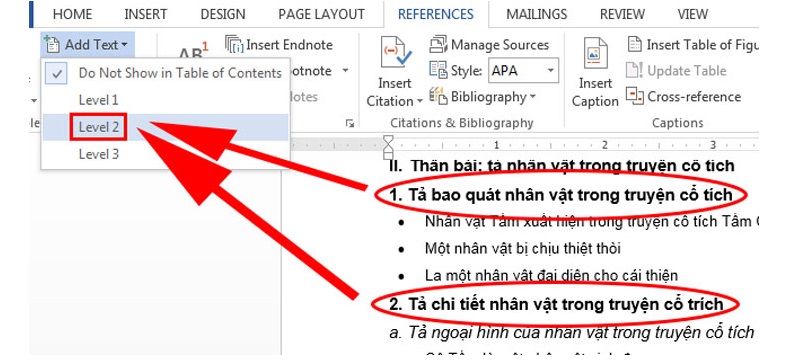Click the Insert Caption icon
800x361 pixels.
(x=595, y=53)
